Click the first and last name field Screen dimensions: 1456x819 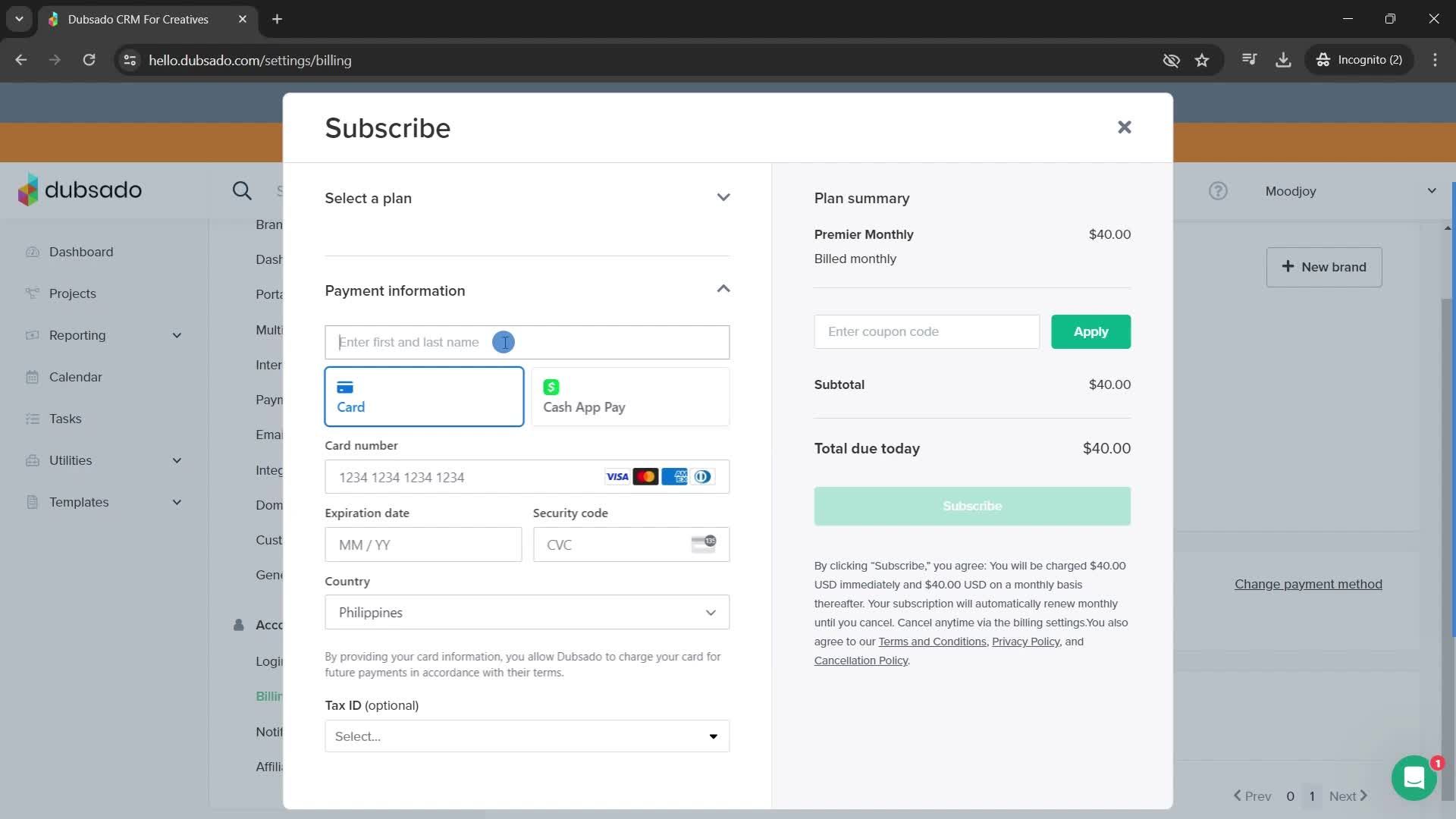click(527, 342)
